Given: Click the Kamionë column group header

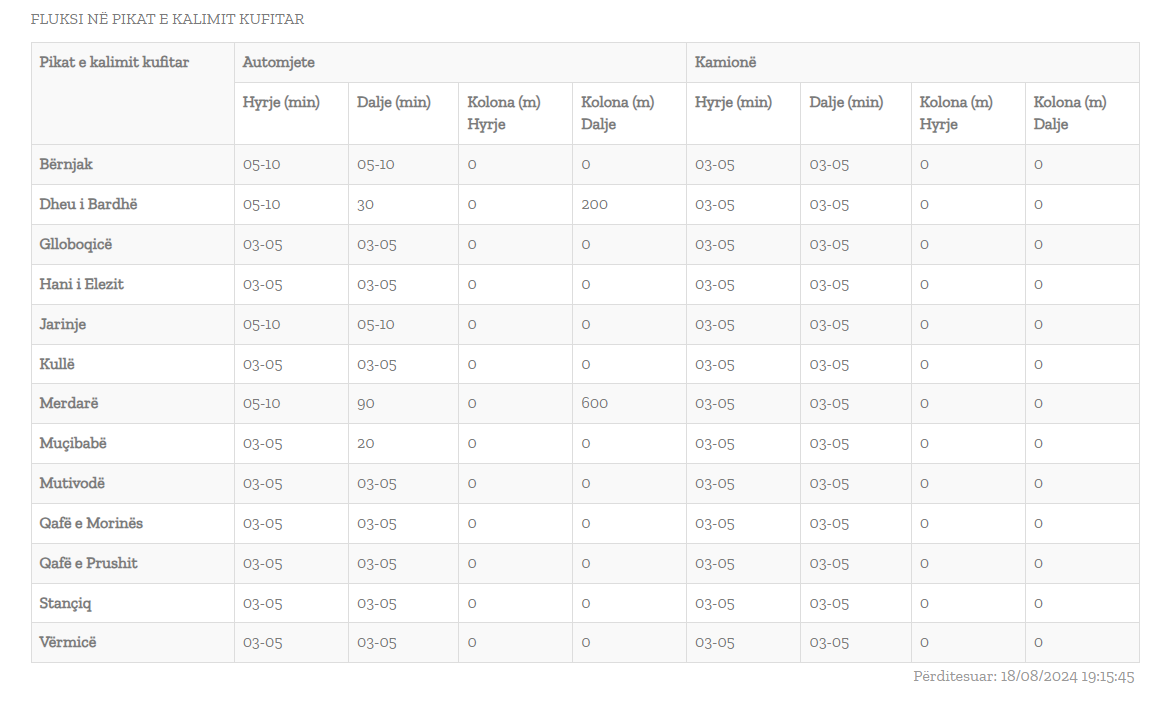Looking at the screenshot, I should [x=726, y=62].
